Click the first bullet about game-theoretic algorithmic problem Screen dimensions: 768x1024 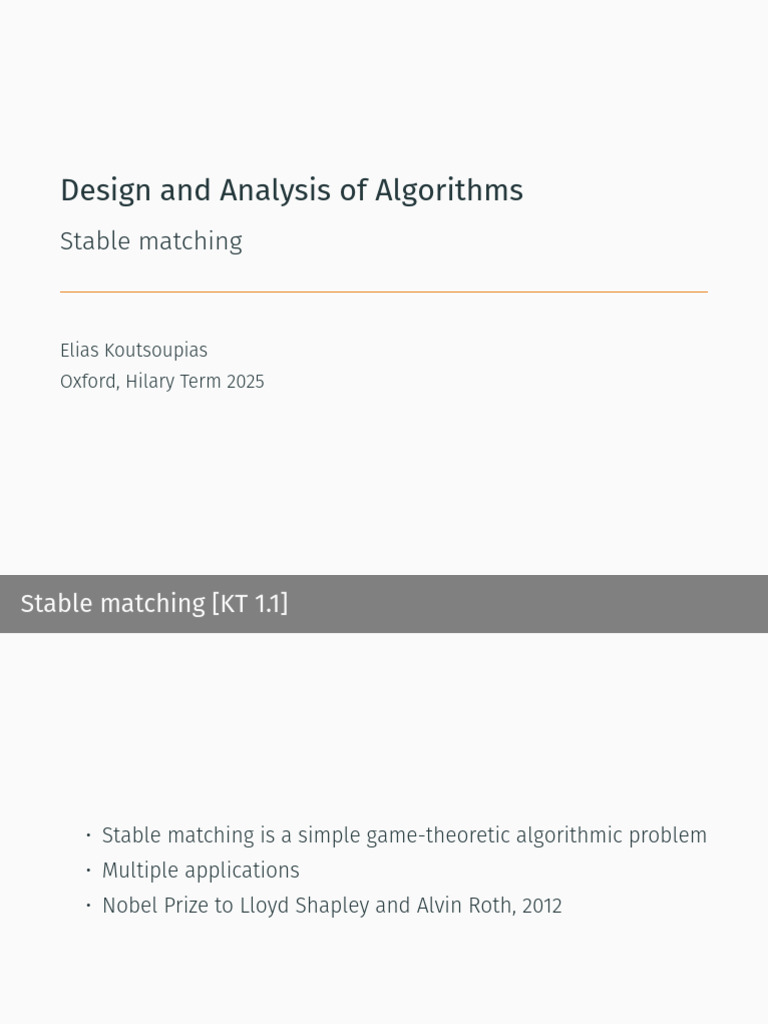(404, 835)
